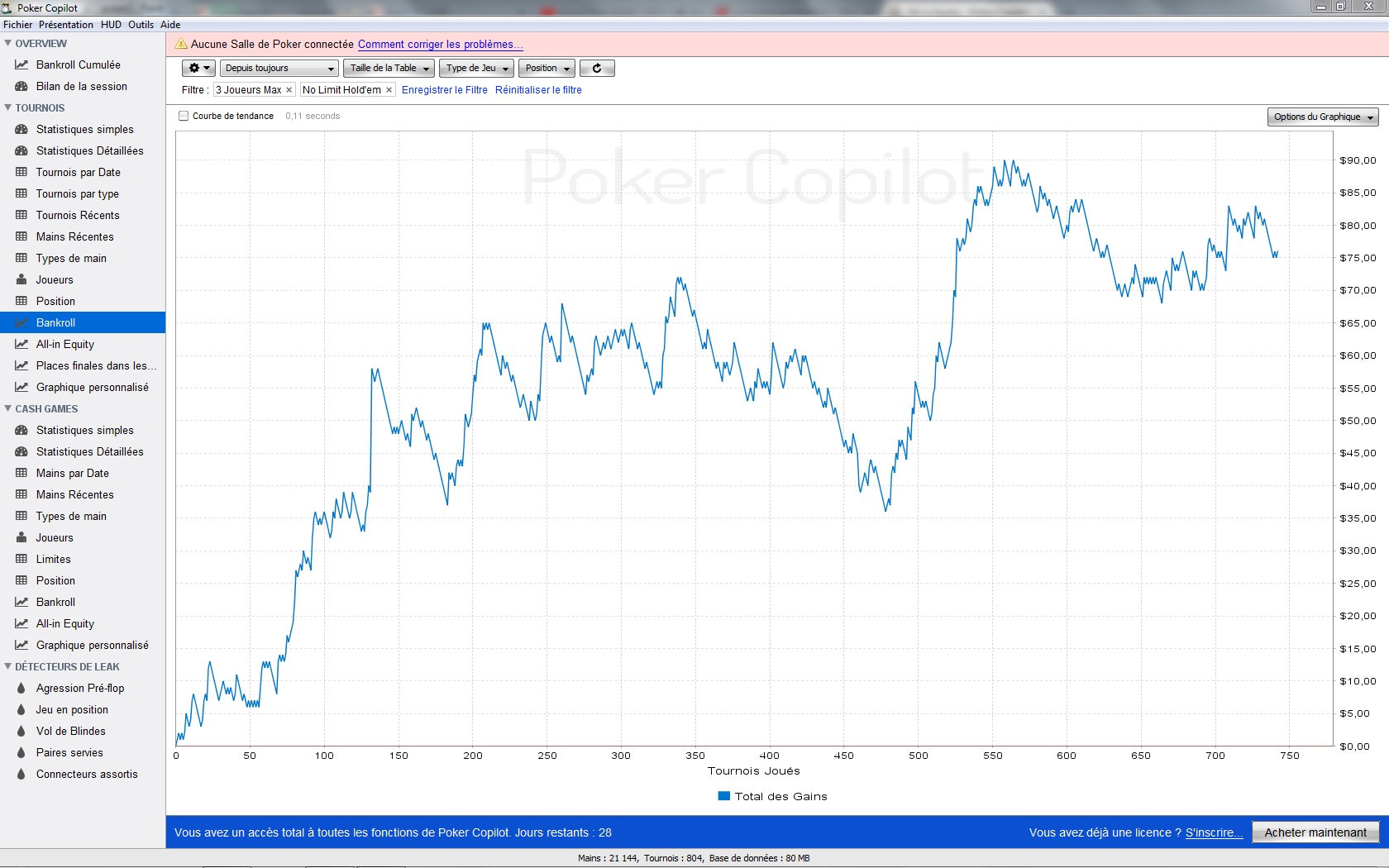The image size is (1389, 868).
Task: Collapse the CASH GAMES section
Action: coord(8,408)
